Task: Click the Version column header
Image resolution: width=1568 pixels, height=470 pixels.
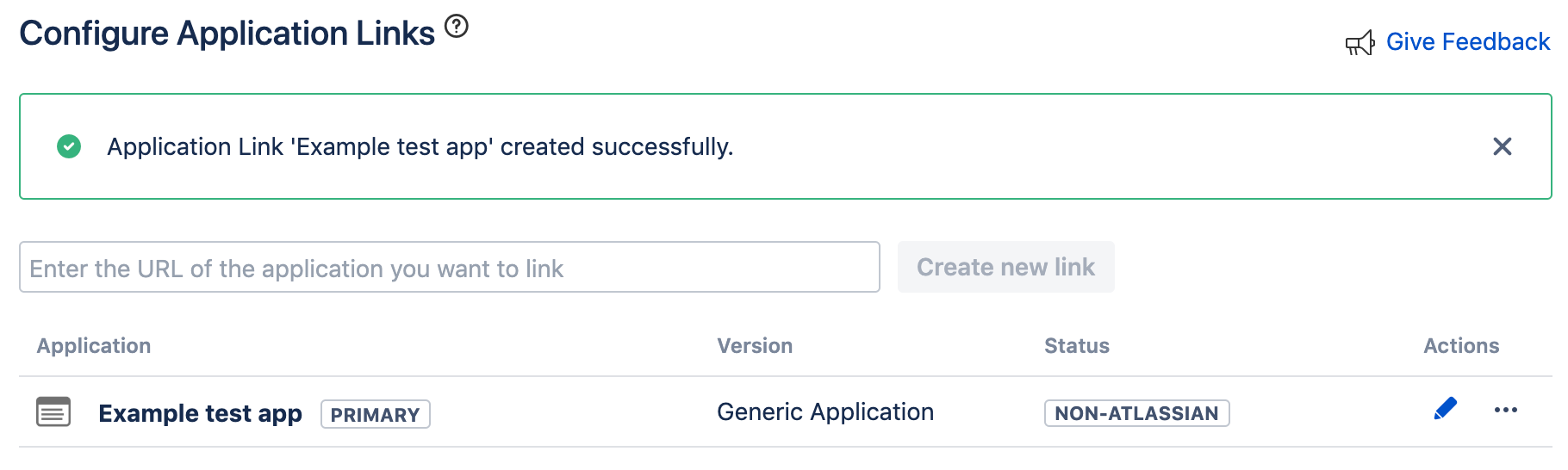Action: click(755, 345)
